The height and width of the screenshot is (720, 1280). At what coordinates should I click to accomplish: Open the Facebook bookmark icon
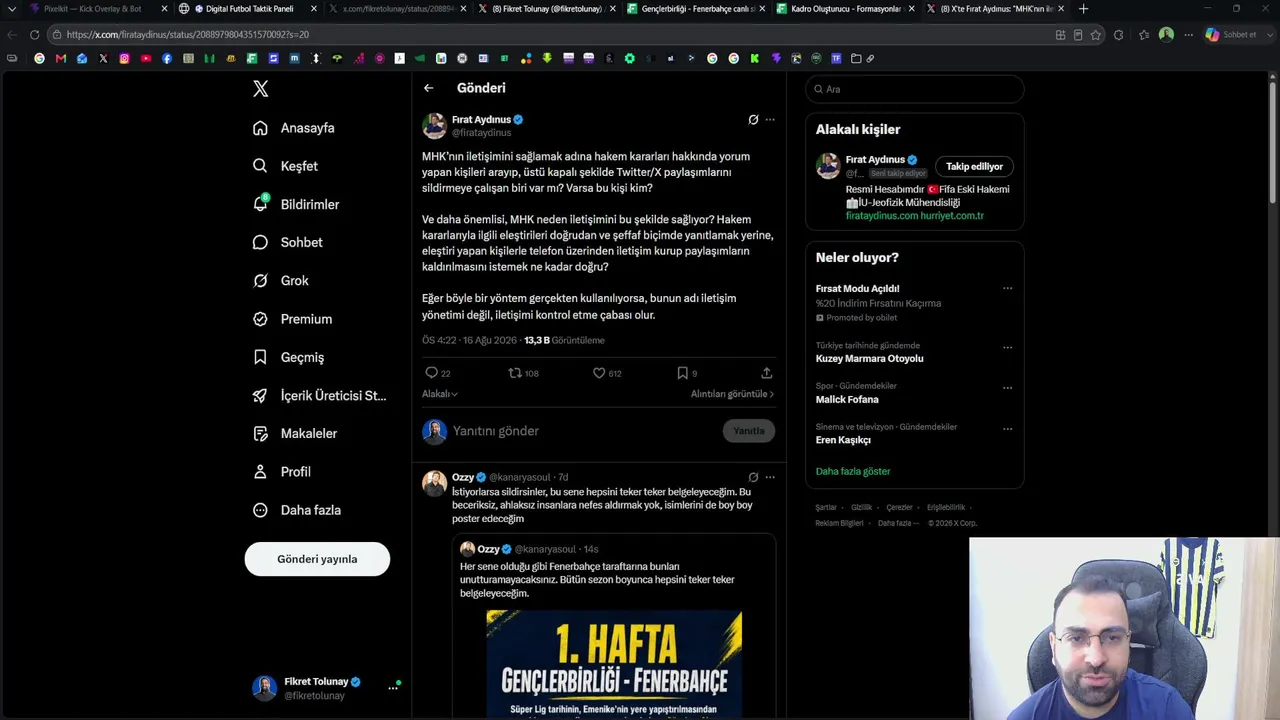167,58
